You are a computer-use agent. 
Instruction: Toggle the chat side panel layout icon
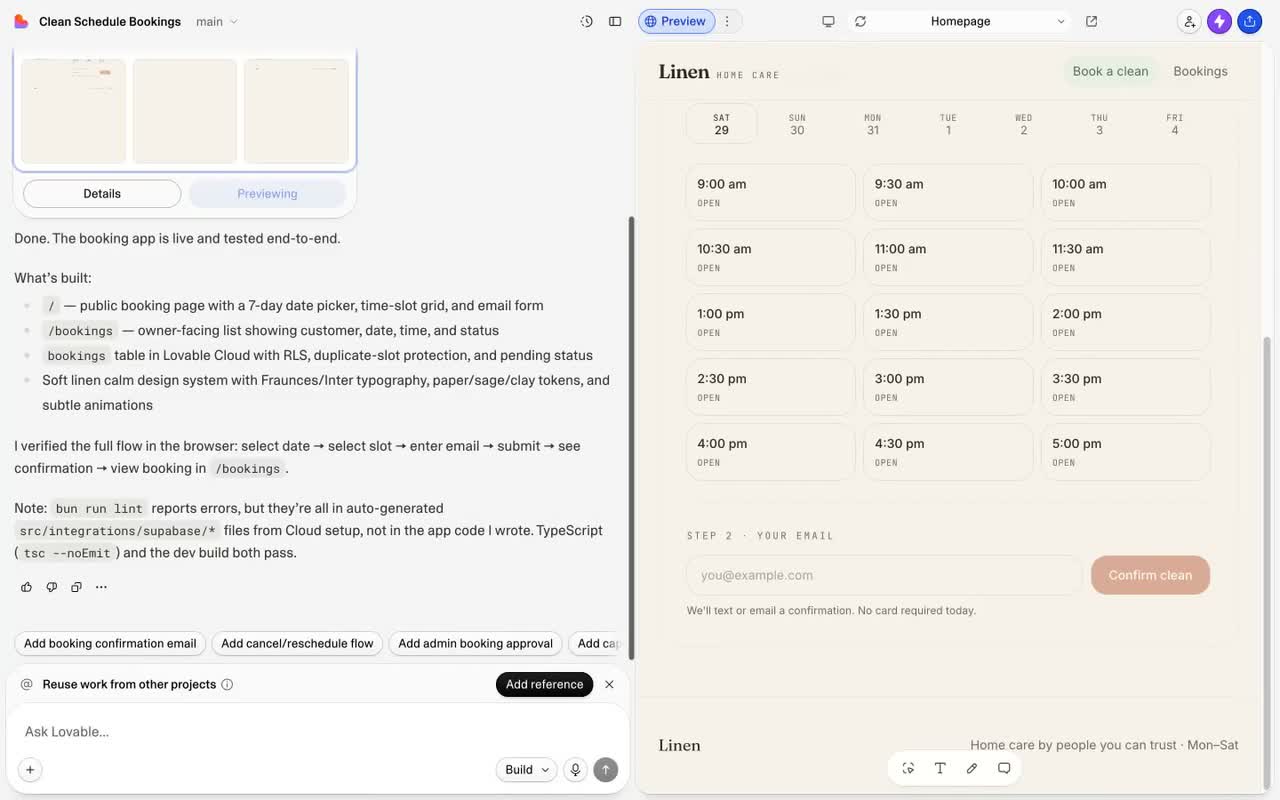[x=615, y=21]
